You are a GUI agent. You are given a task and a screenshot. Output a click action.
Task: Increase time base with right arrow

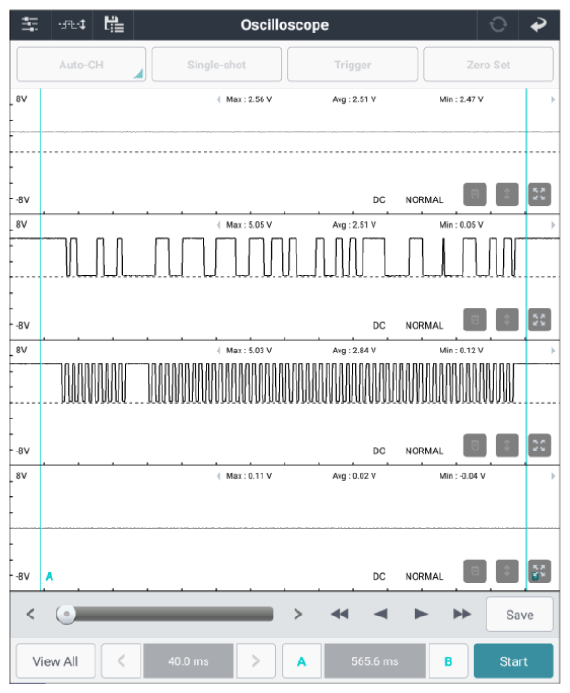click(256, 661)
